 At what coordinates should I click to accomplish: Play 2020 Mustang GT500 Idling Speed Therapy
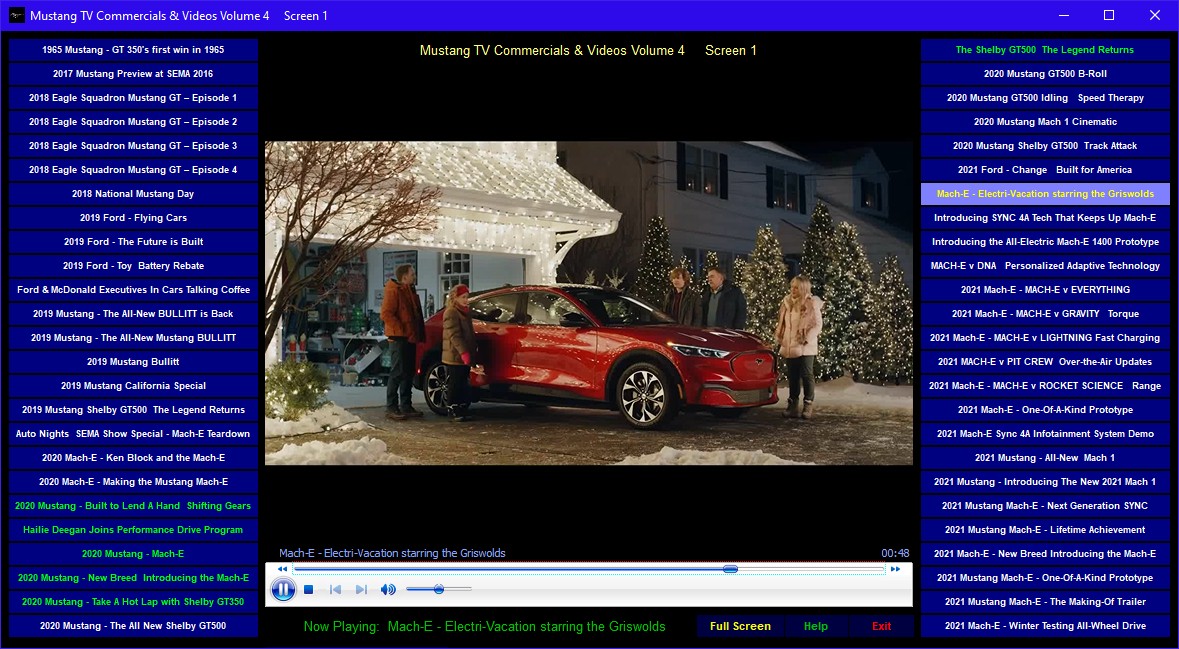[1045, 98]
